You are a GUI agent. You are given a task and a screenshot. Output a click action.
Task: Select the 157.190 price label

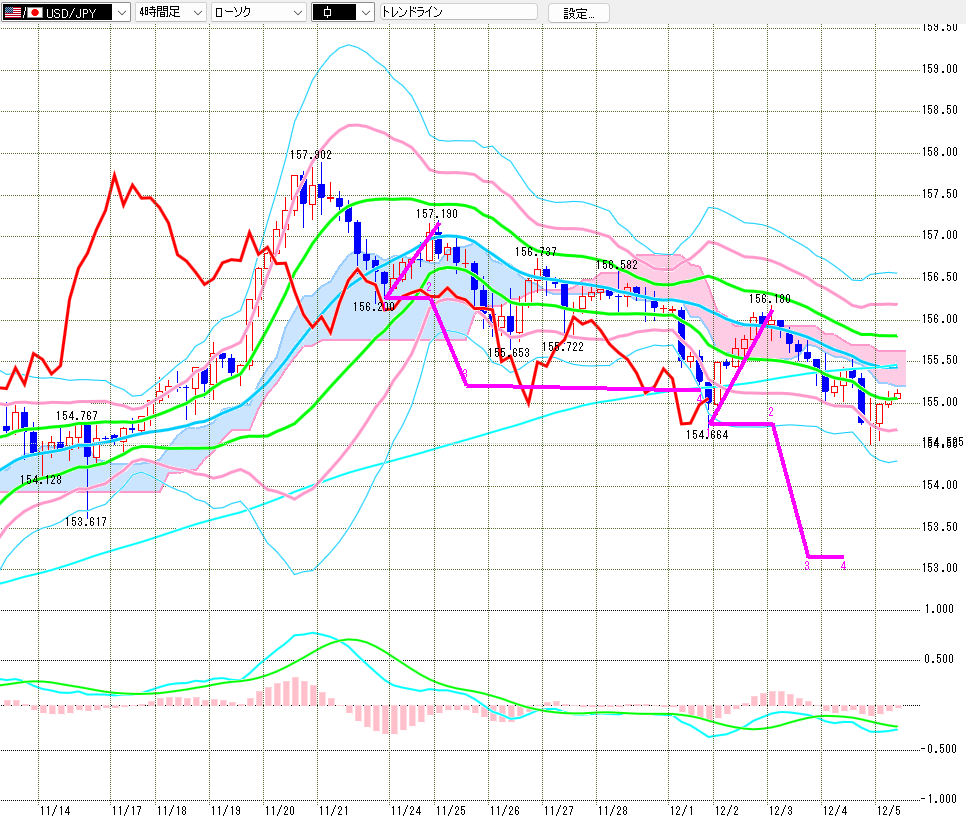437,214
